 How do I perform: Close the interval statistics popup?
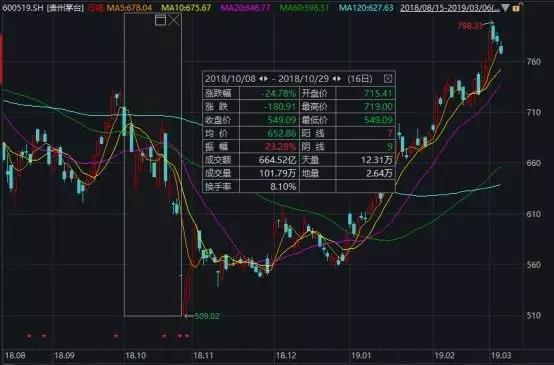(x=388, y=78)
